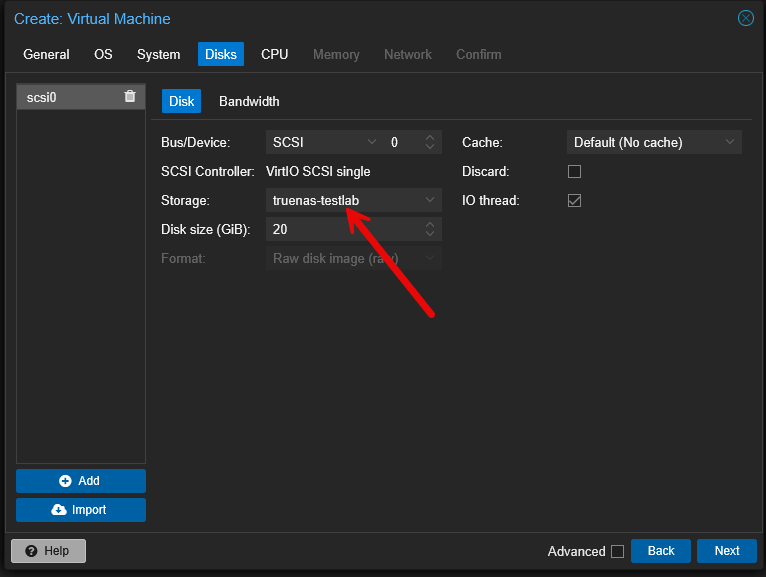Decrease the device number with down arrow
Image resolution: width=766 pixels, height=577 pixels.
[x=429, y=146]
